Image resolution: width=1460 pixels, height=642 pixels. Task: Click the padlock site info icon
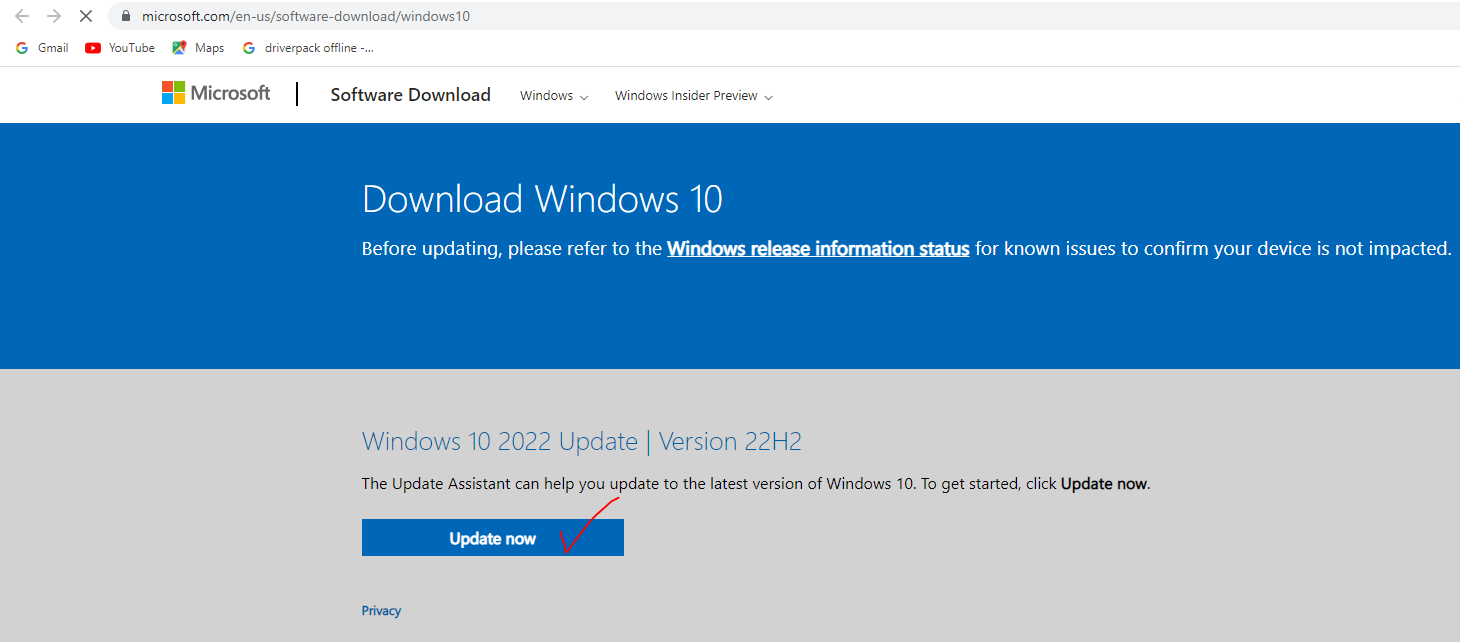tap(126, 17)
